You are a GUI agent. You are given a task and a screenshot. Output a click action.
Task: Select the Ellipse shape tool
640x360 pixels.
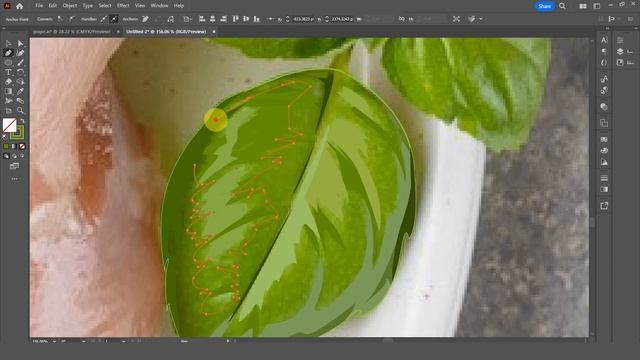pos(8,62)
